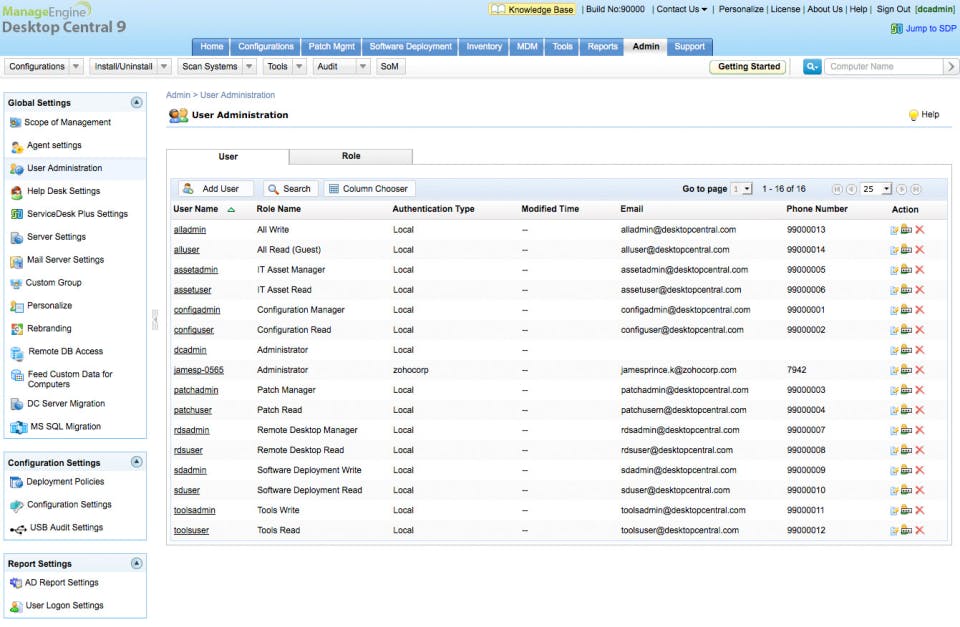
Task: Click the Rebranding icon in sidebar
Action: click(x=18, y=329)
